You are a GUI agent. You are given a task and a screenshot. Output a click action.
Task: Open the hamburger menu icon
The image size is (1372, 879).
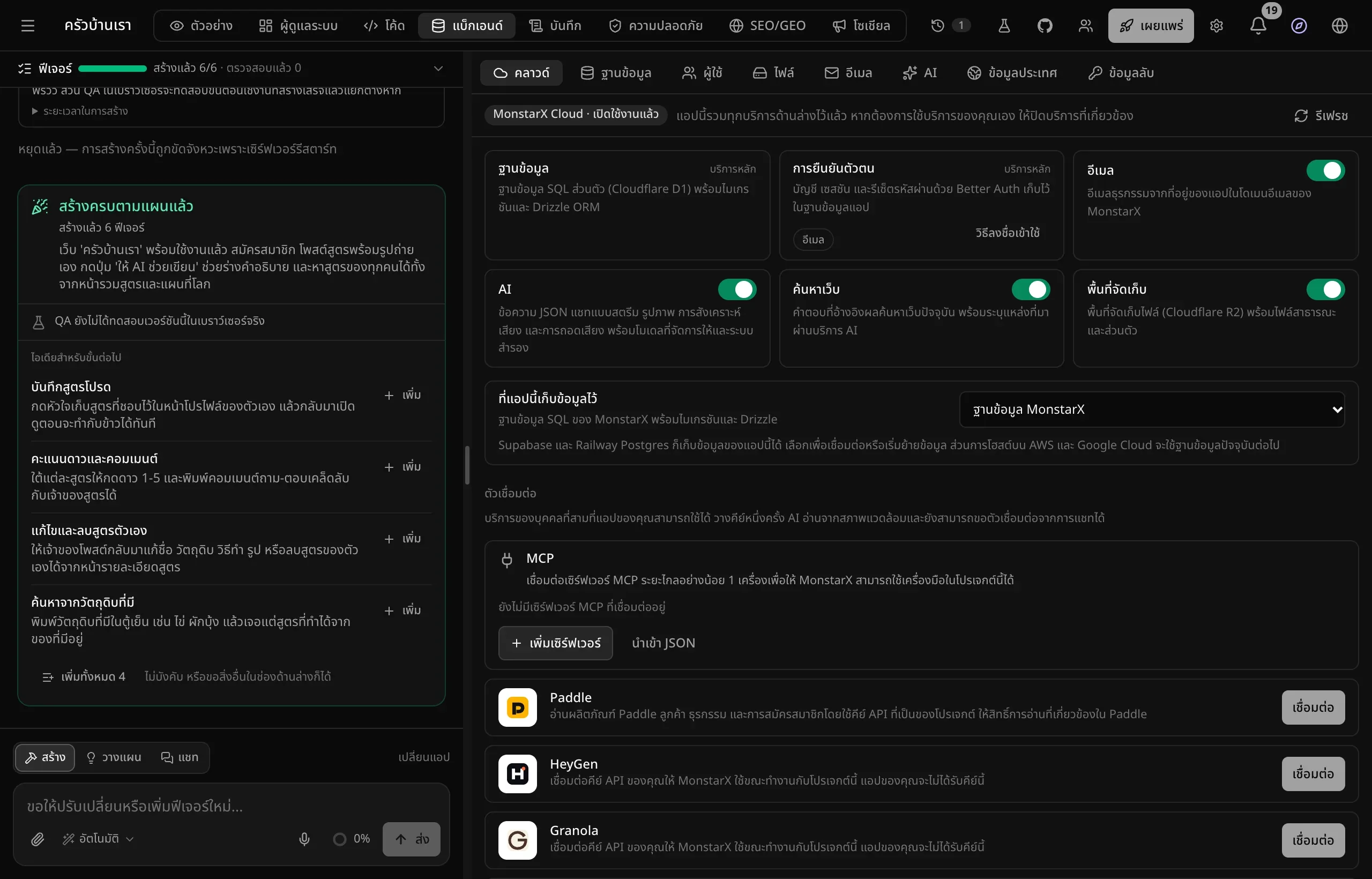point(27,26)
